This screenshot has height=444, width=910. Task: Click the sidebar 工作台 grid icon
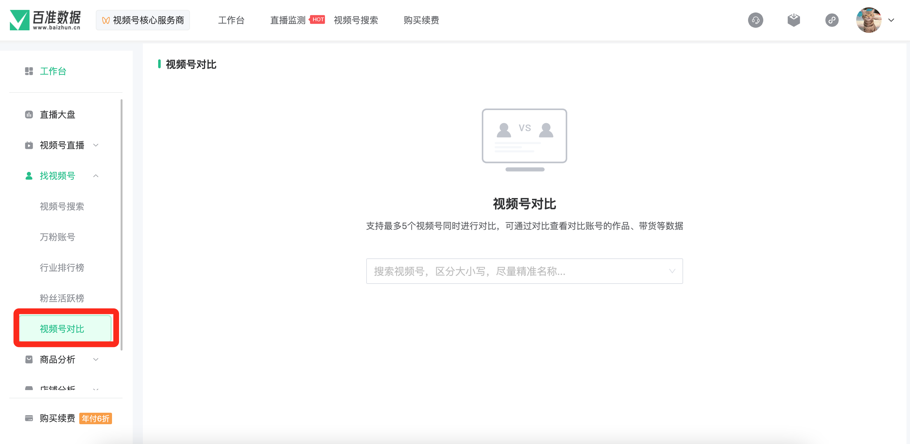click(28, 71)
